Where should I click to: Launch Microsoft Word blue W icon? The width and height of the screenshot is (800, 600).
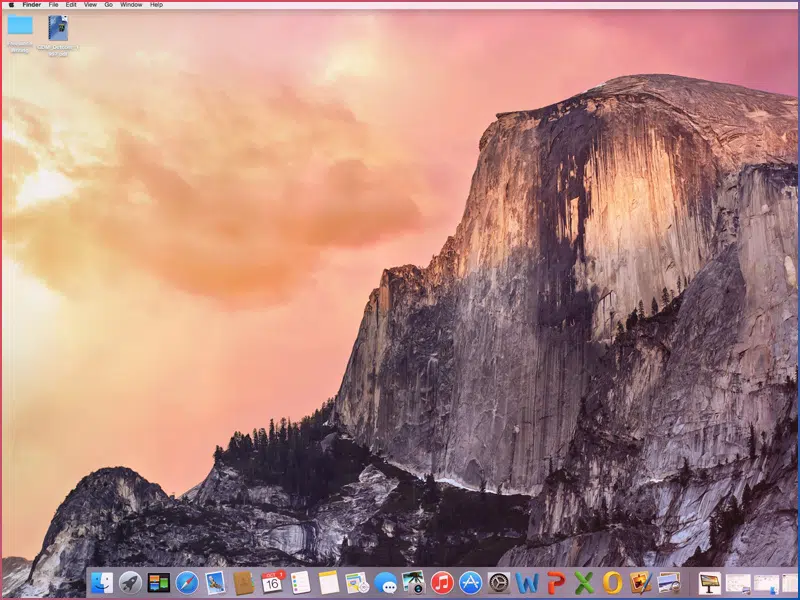(527, 583)
